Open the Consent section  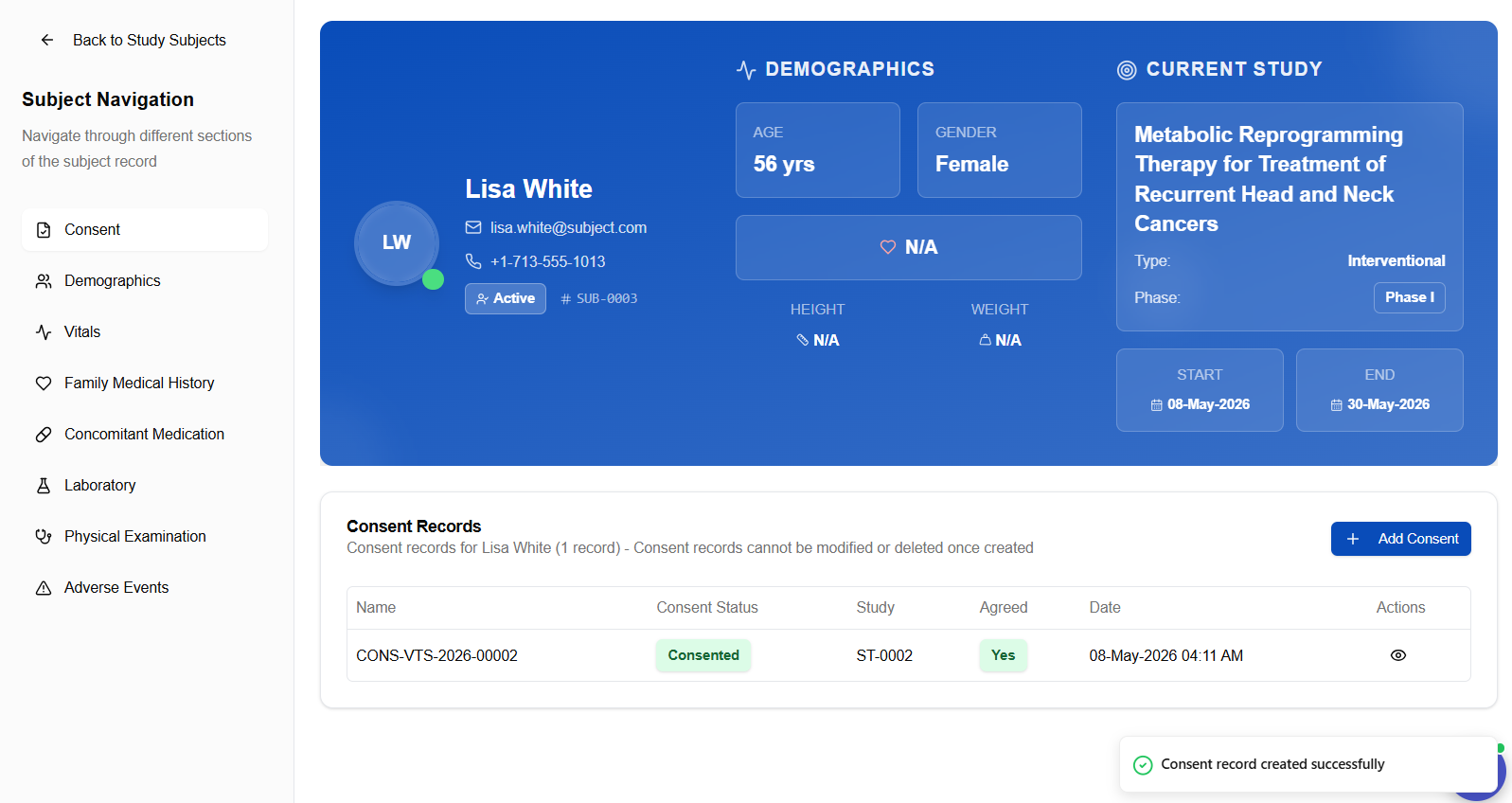coord(145,230)
